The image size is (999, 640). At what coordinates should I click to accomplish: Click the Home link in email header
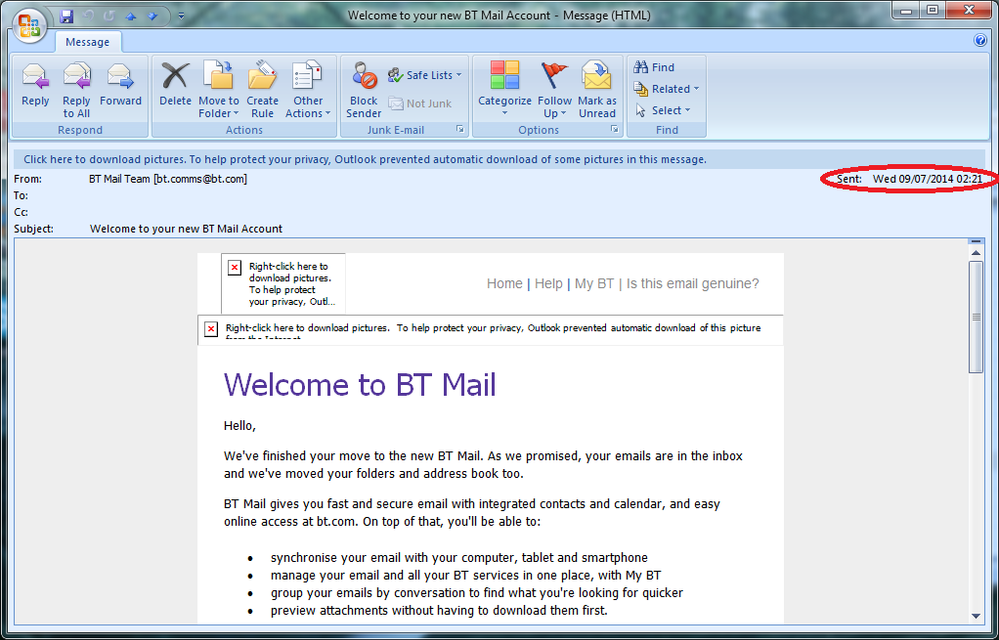[505, 283]
